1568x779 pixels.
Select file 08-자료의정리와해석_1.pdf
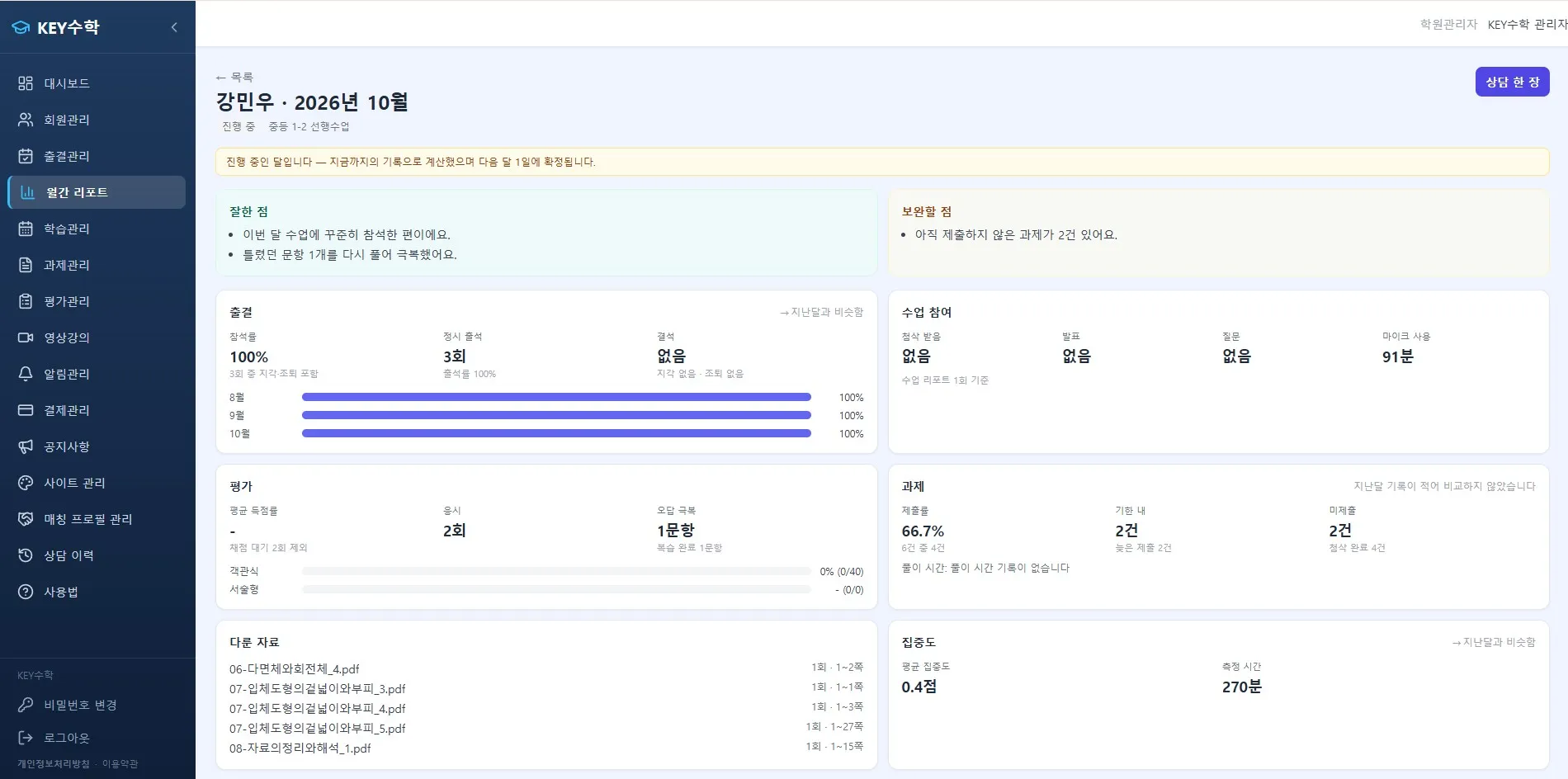coord(300,748)
